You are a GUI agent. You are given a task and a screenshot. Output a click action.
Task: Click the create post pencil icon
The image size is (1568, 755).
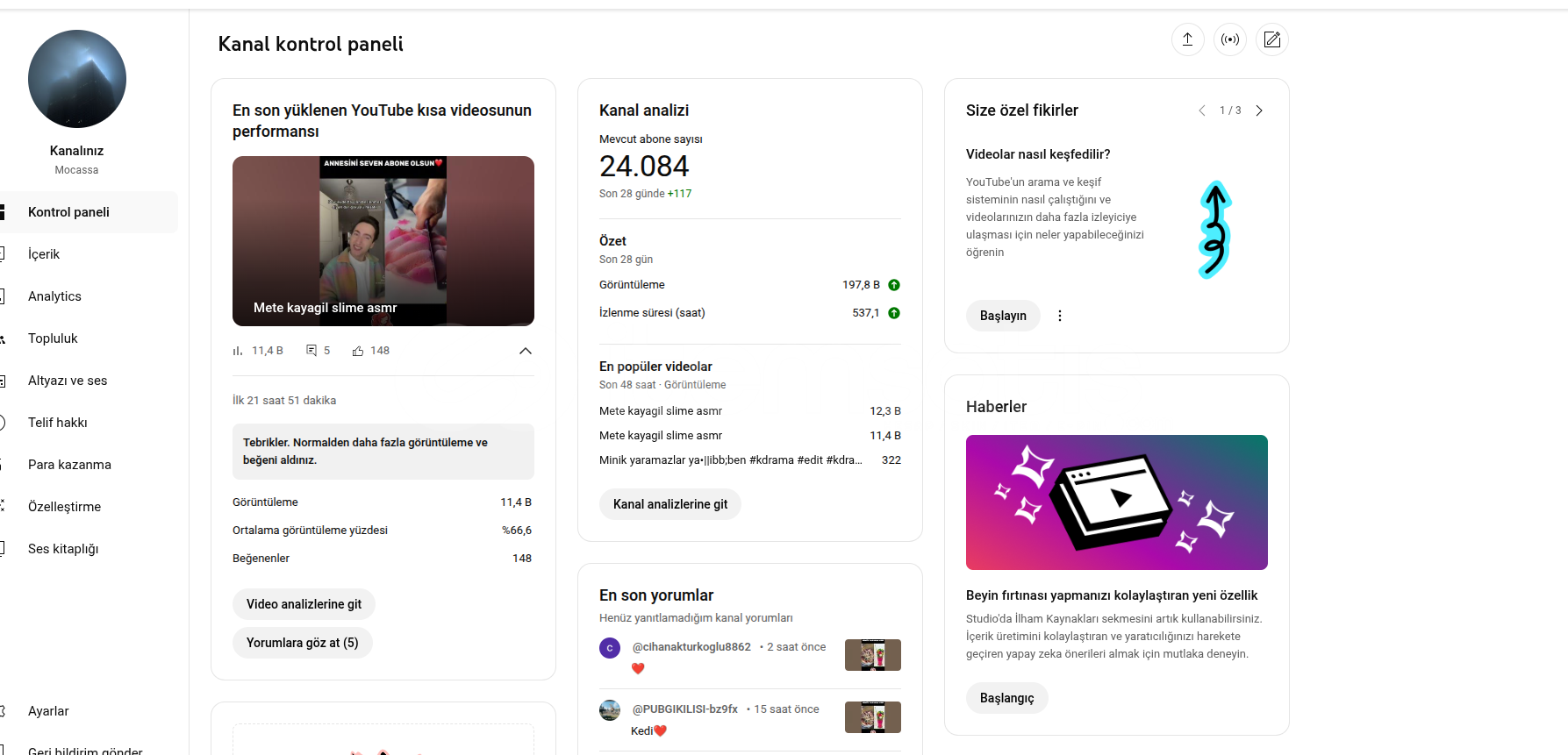(x=1272, y=39)
